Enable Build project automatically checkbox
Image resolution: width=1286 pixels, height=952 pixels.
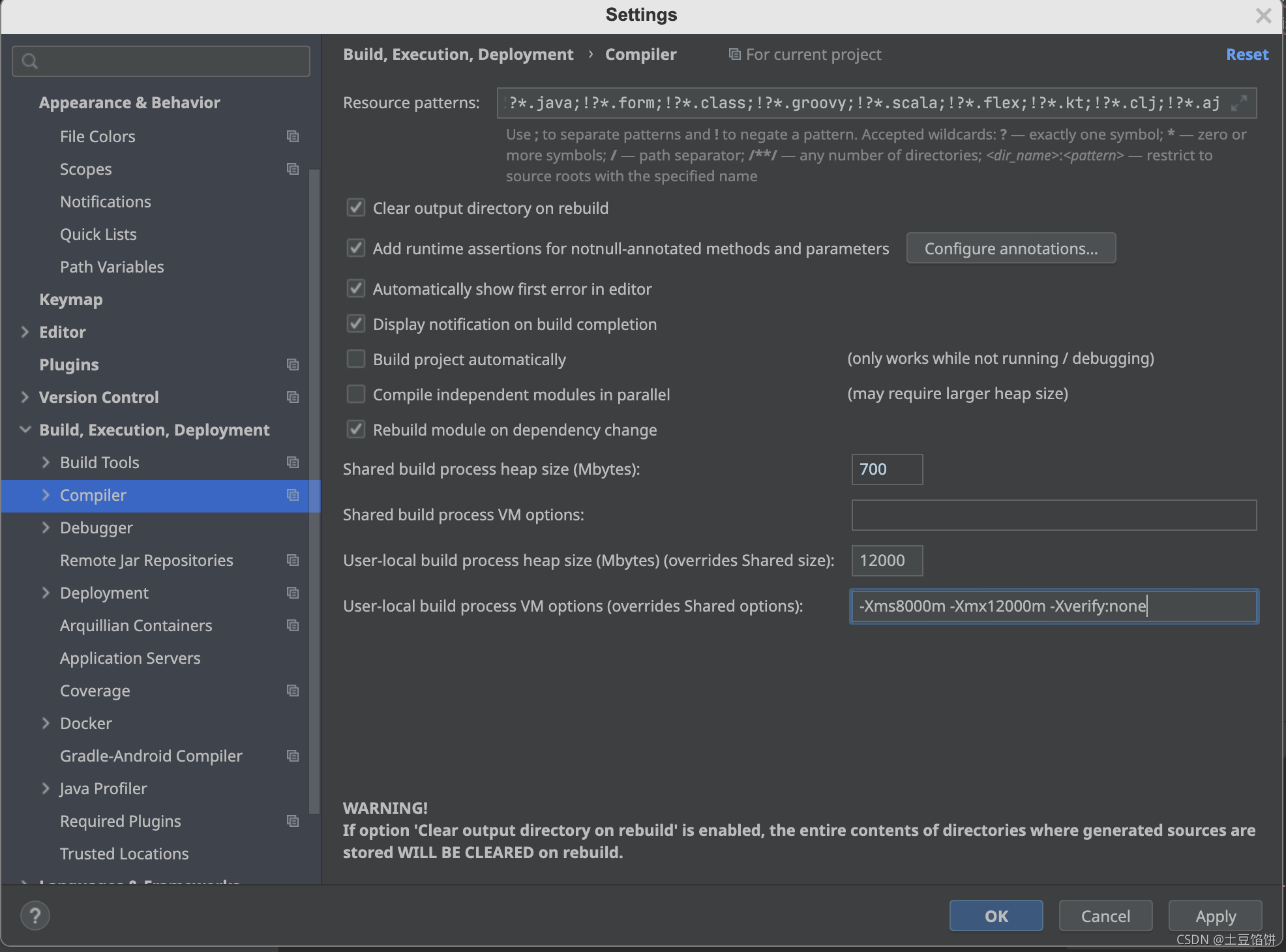point(356,359)
